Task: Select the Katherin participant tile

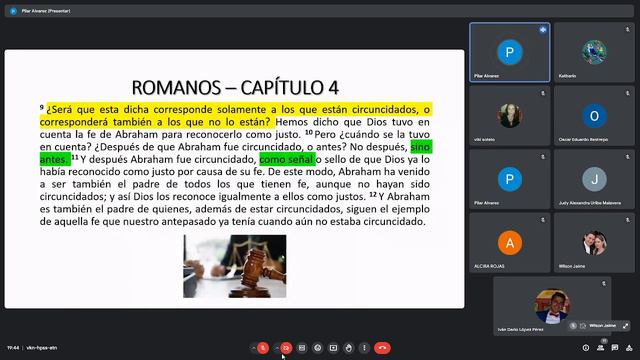Action: pos(594,52)
